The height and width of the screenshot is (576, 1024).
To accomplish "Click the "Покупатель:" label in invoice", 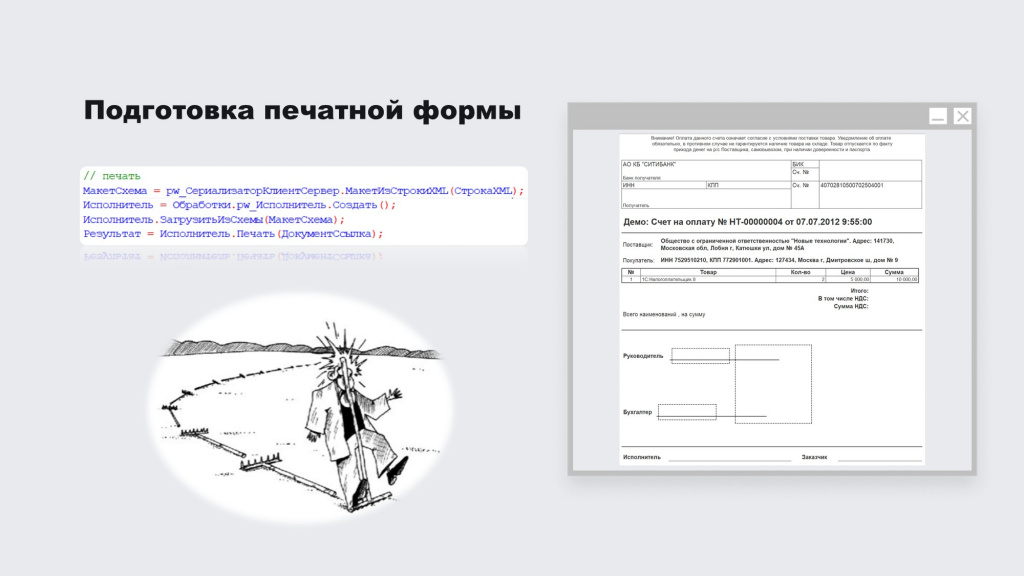I will tap(638, 261).
